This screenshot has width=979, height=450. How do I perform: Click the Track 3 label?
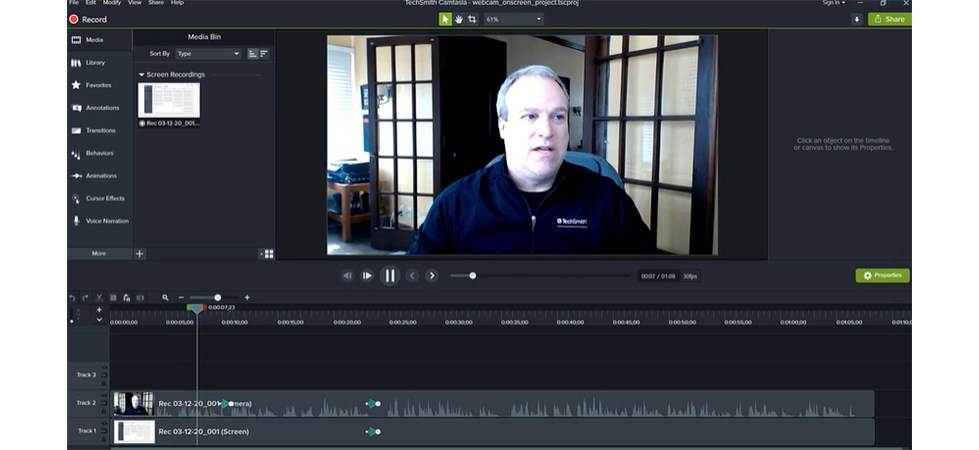[x=86, y=375]
